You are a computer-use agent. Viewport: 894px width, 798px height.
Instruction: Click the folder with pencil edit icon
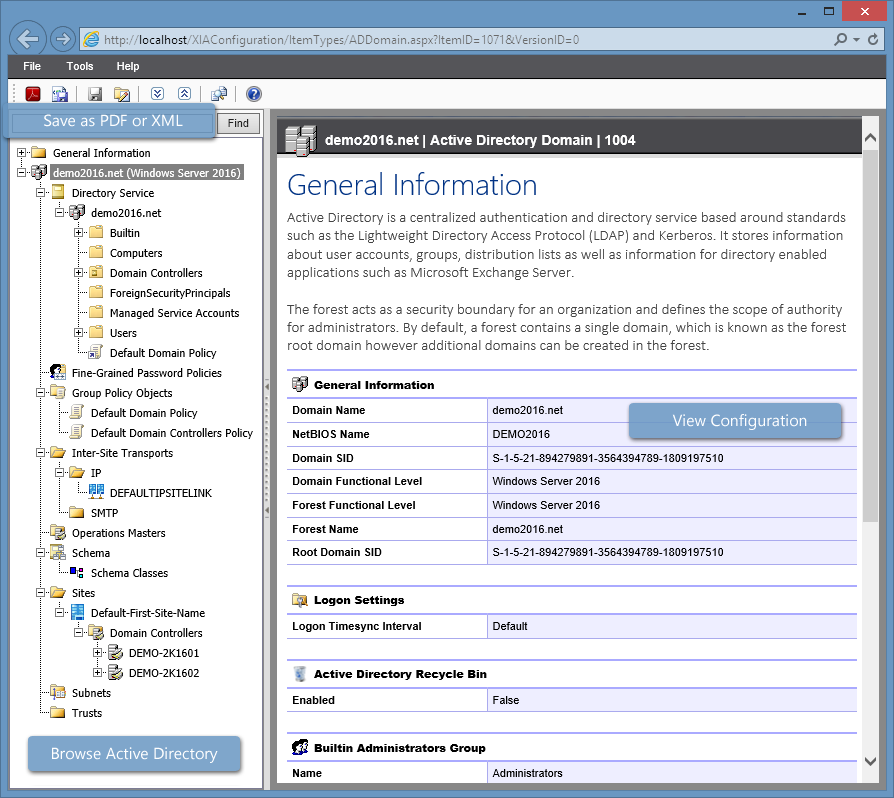pos(122,94)
